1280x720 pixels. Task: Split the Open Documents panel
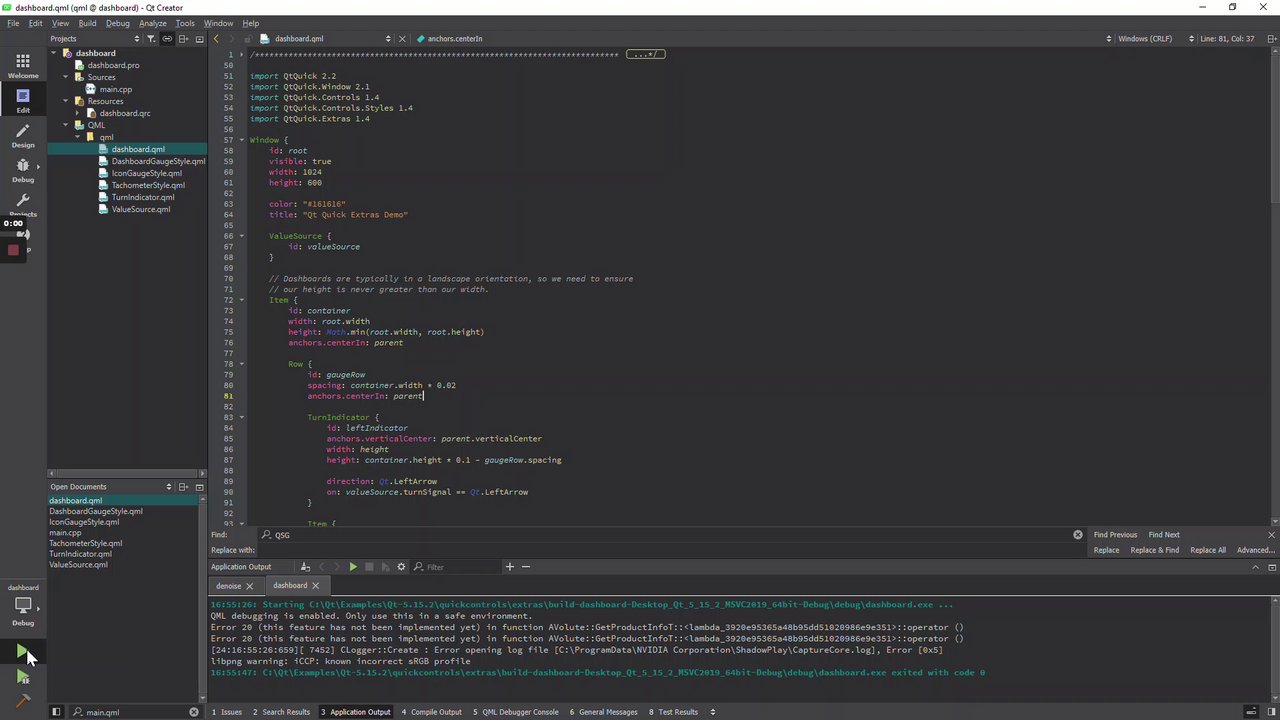pyautogui.click(x=184, y=487)
